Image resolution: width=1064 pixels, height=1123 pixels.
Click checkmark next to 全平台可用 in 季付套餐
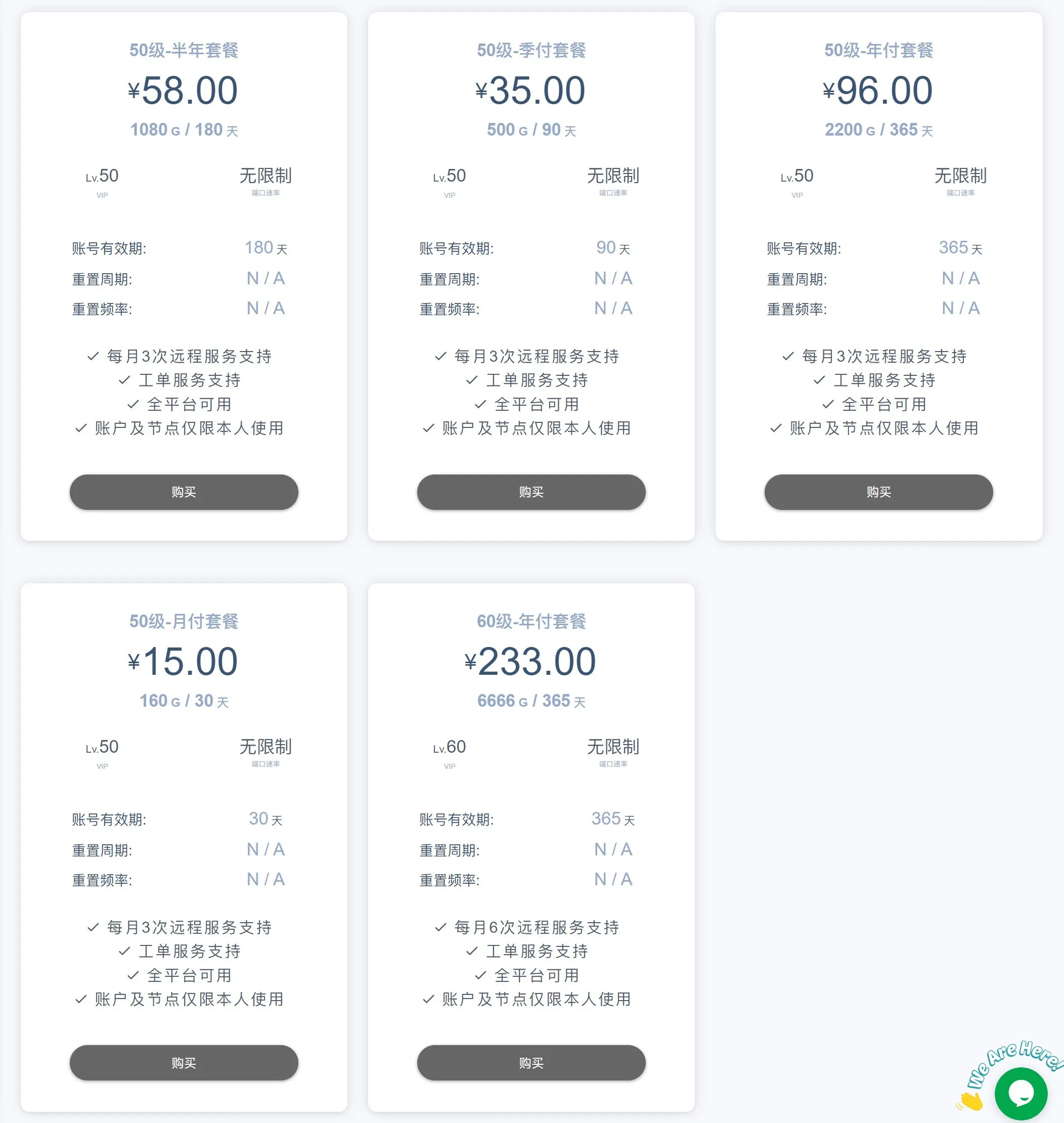(x=480, y=404)
